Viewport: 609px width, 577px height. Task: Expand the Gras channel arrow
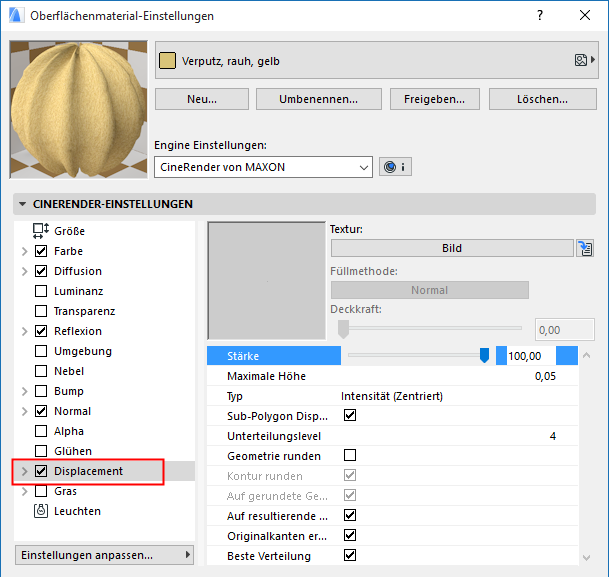(x=24, y=491)
